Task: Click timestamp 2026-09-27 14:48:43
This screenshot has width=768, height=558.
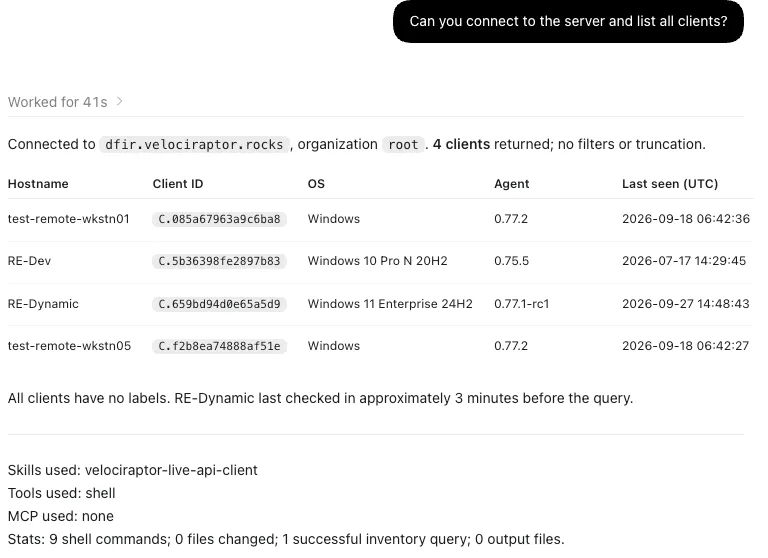Action: [x=686, y=304]
